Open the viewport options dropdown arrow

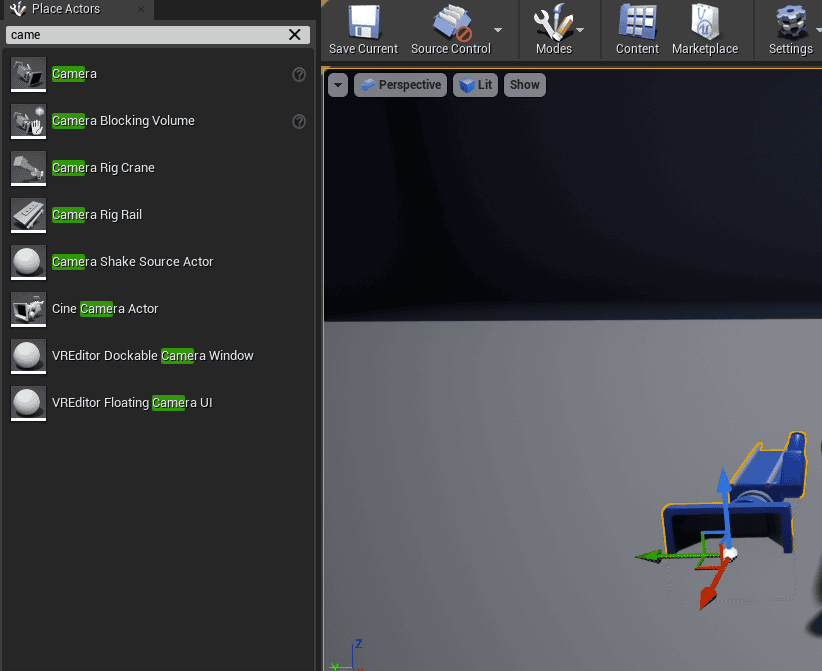coord(337,86)
